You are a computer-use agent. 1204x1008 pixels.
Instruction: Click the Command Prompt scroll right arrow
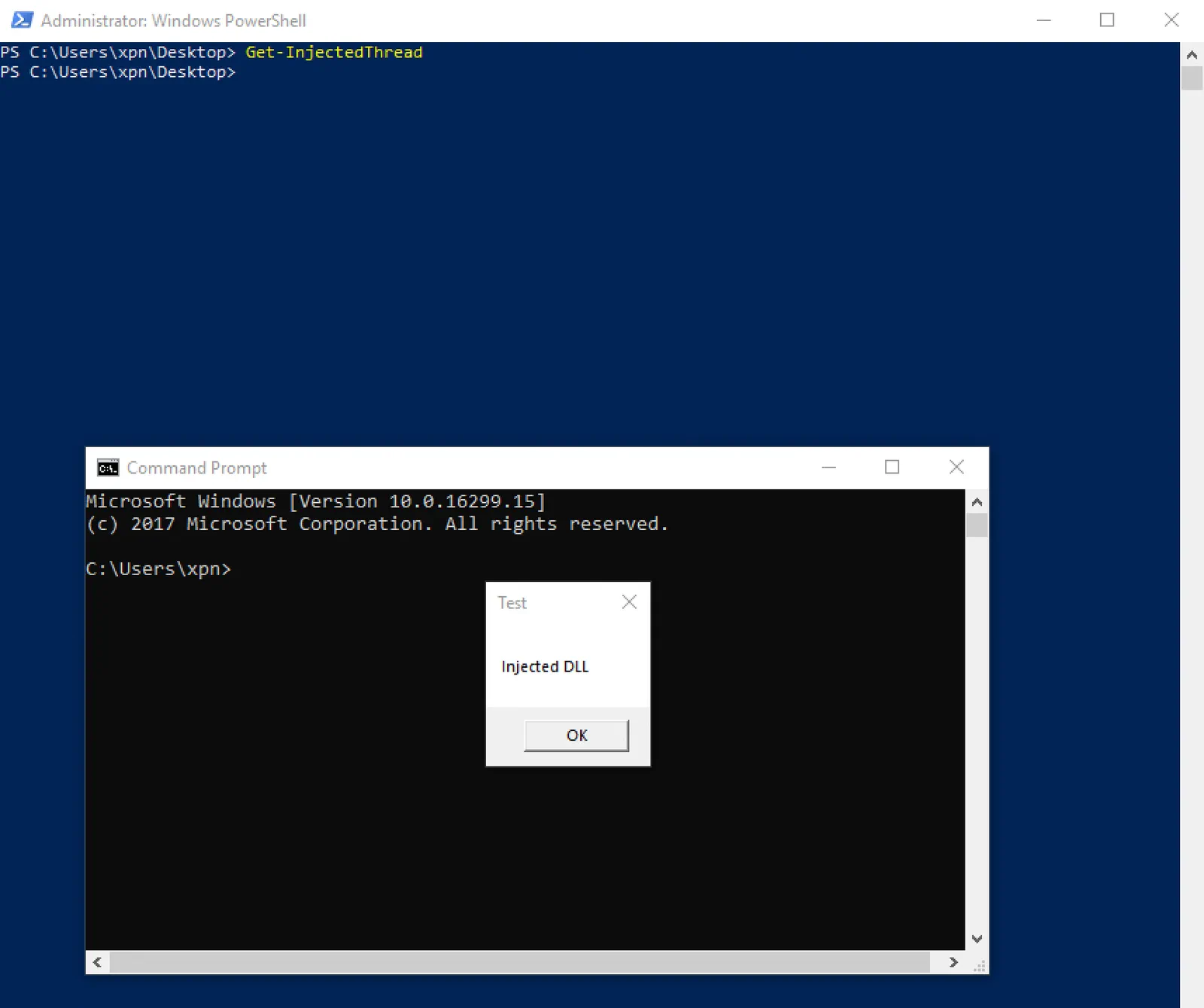click(x=953, y=962)
